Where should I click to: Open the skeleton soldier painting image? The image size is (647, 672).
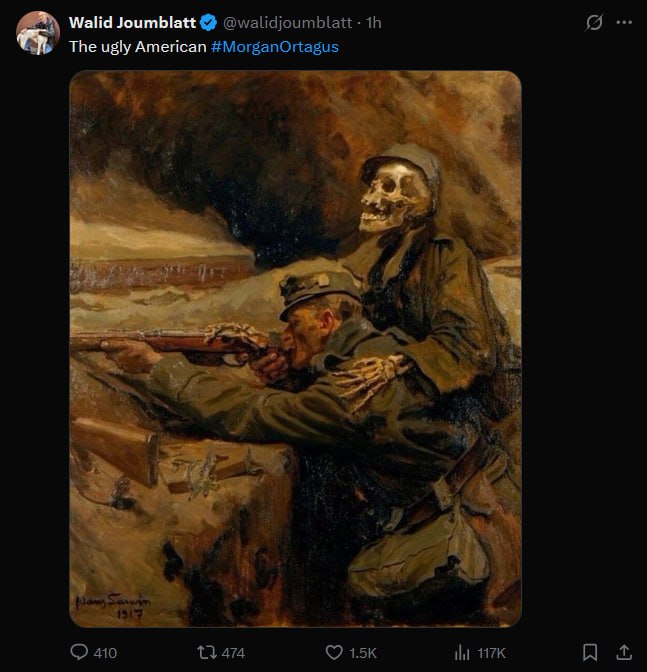pos(295,349)
